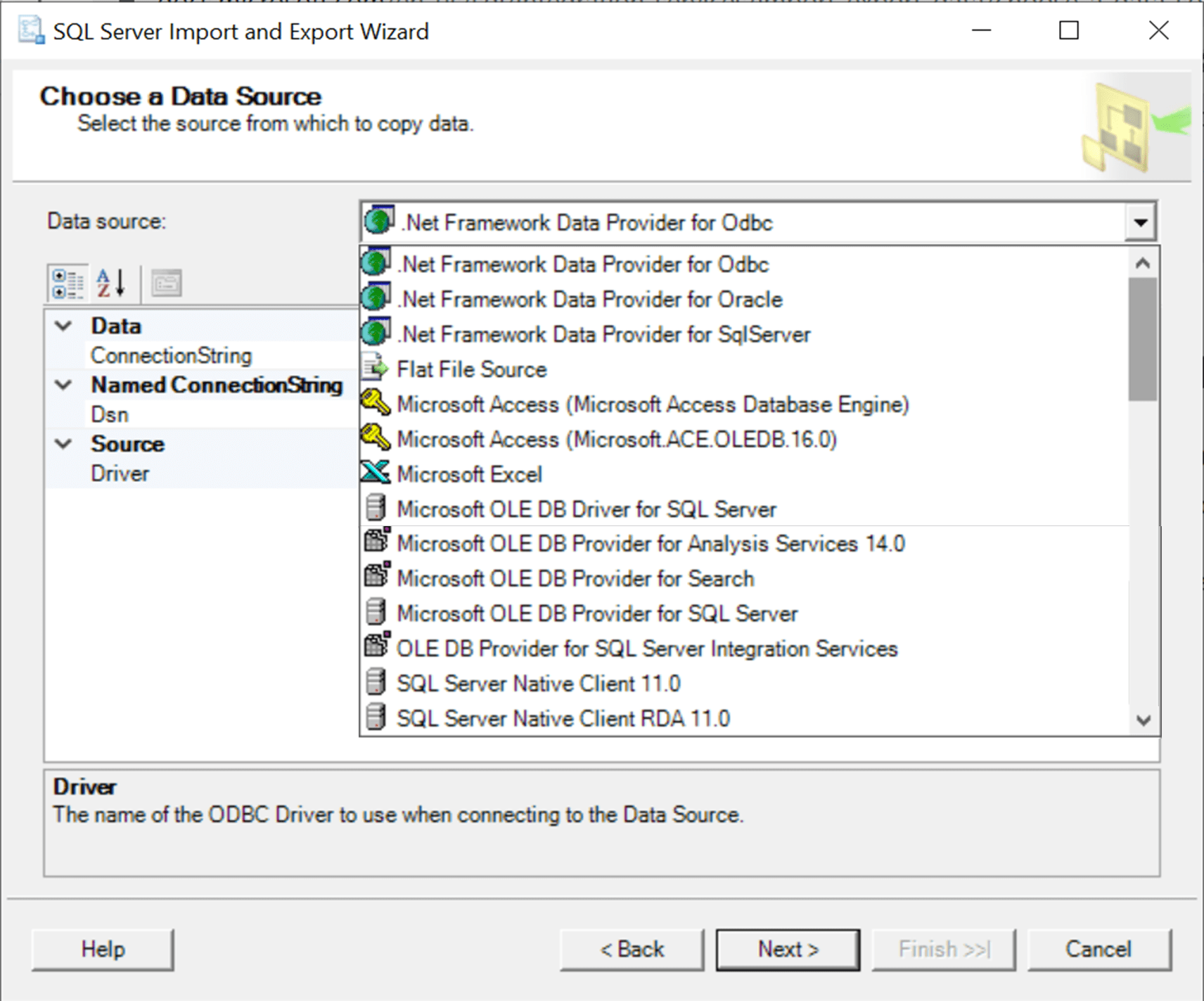1204x1001 pixels.
Task: Select Microsoft OLE DB Provider for Analysis Services
Action: point(651,542)
